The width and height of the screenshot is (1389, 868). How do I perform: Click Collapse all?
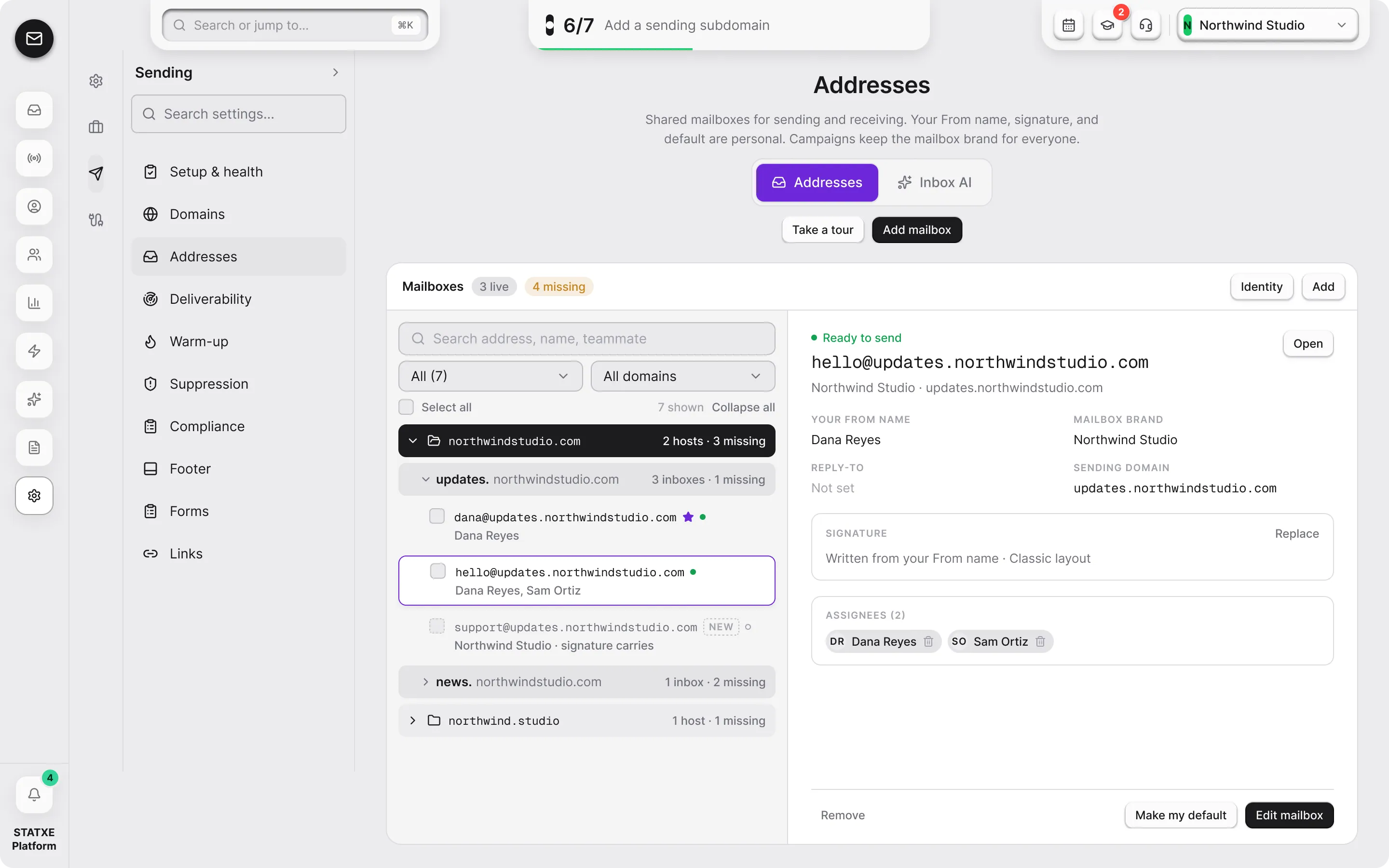tap(743, 407)
